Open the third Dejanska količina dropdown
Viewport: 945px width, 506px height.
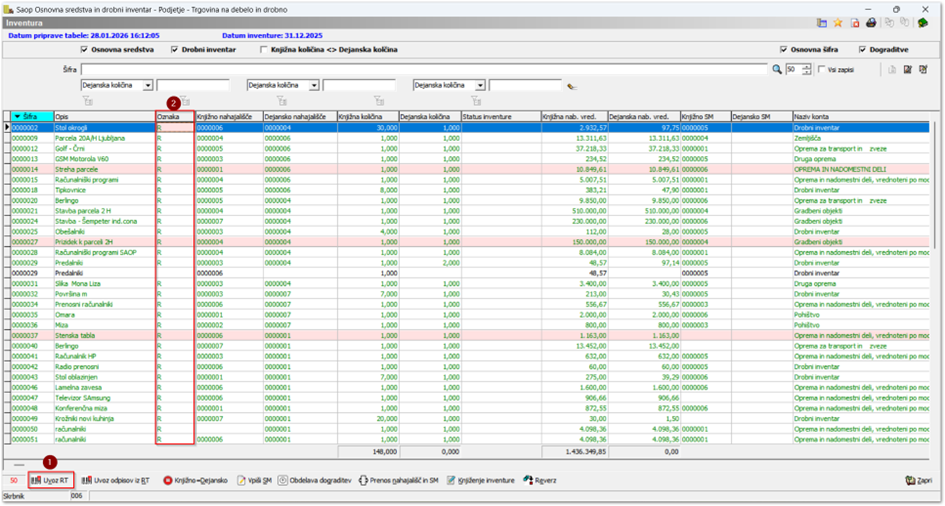click(480, 86)
